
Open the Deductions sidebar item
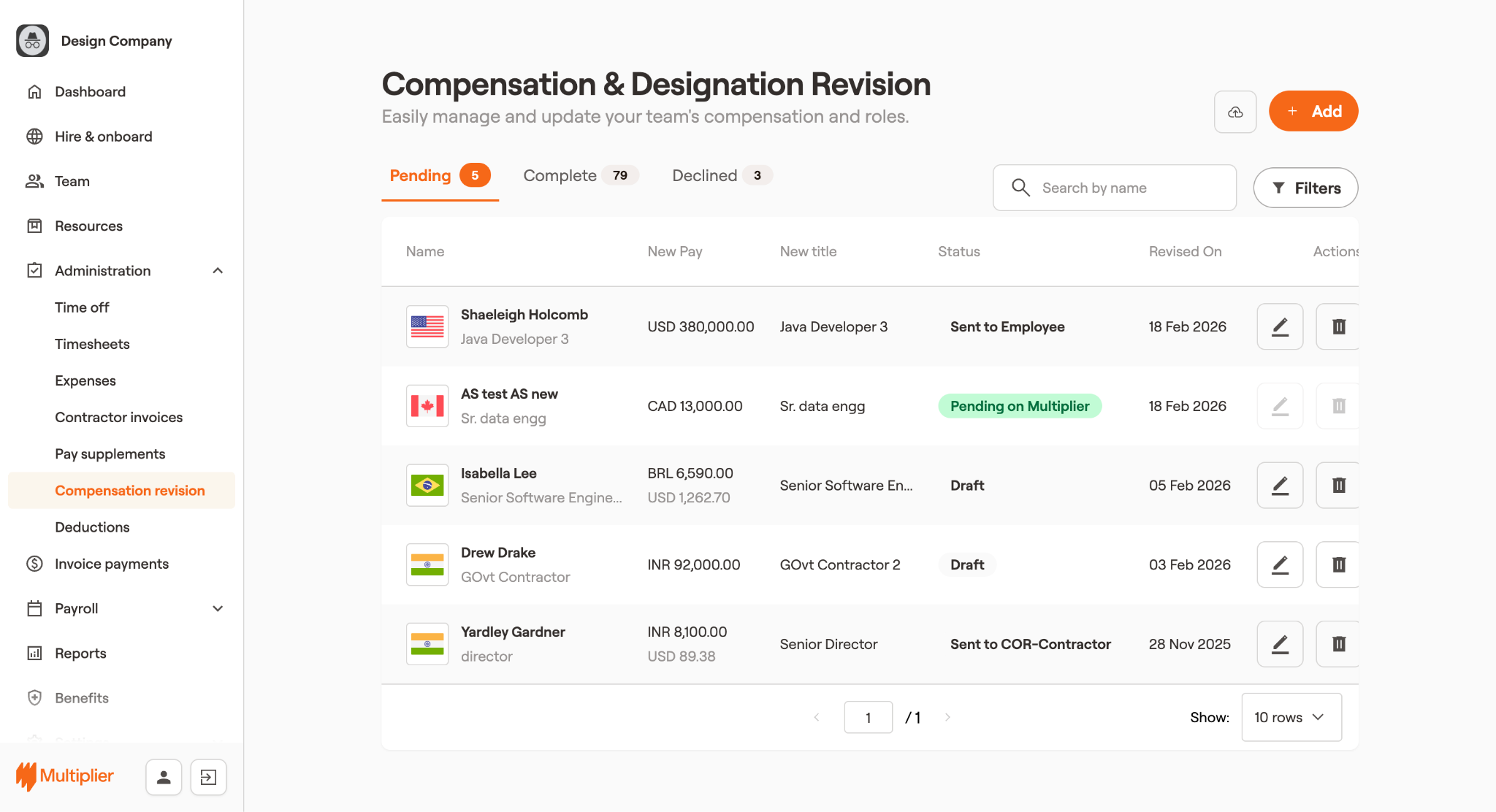pos(92,527)
